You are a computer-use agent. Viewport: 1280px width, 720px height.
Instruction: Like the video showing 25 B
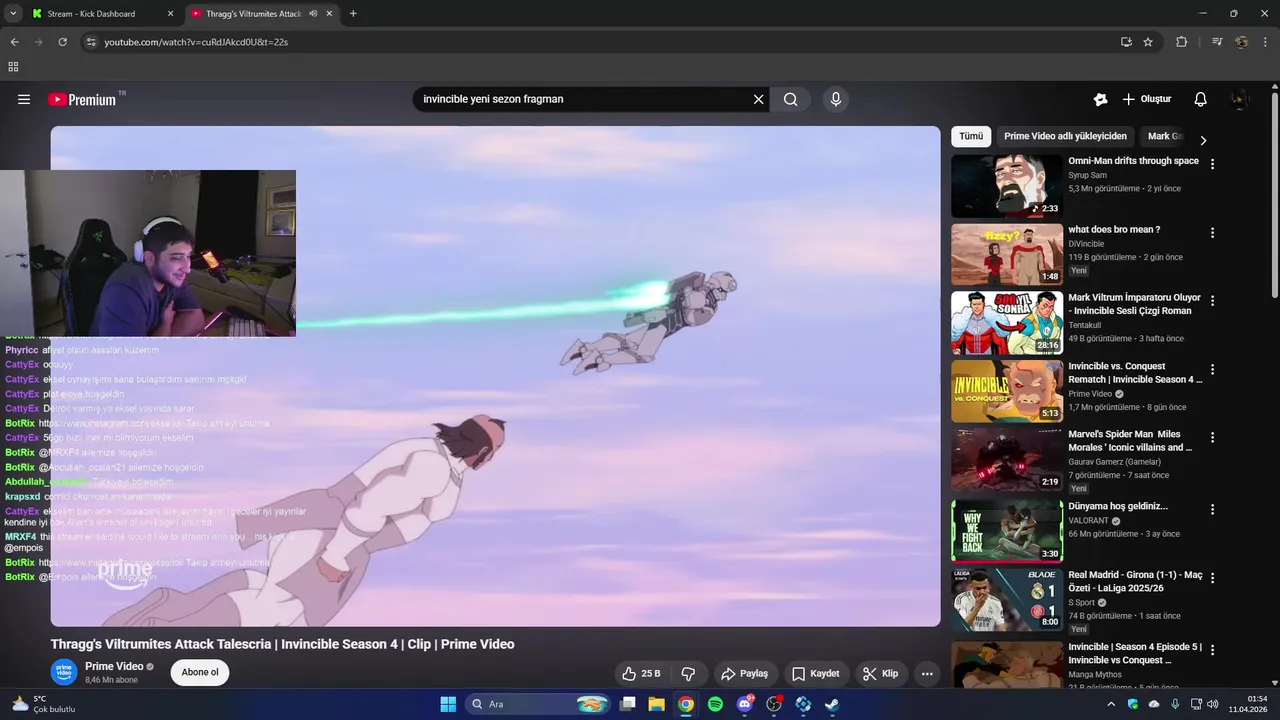(x=641, y=674)
